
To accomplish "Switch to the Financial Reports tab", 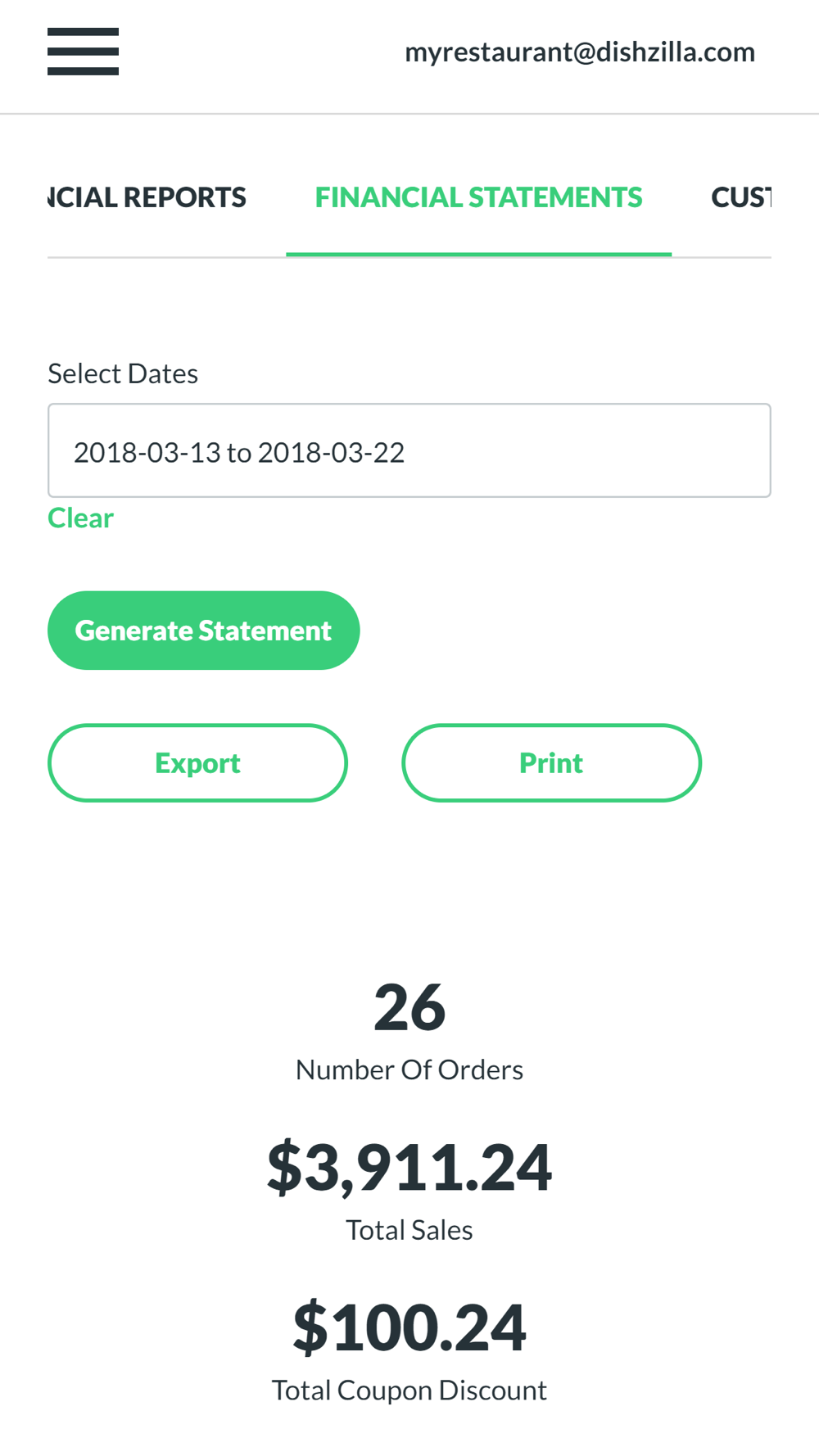I will coord(147,197).
